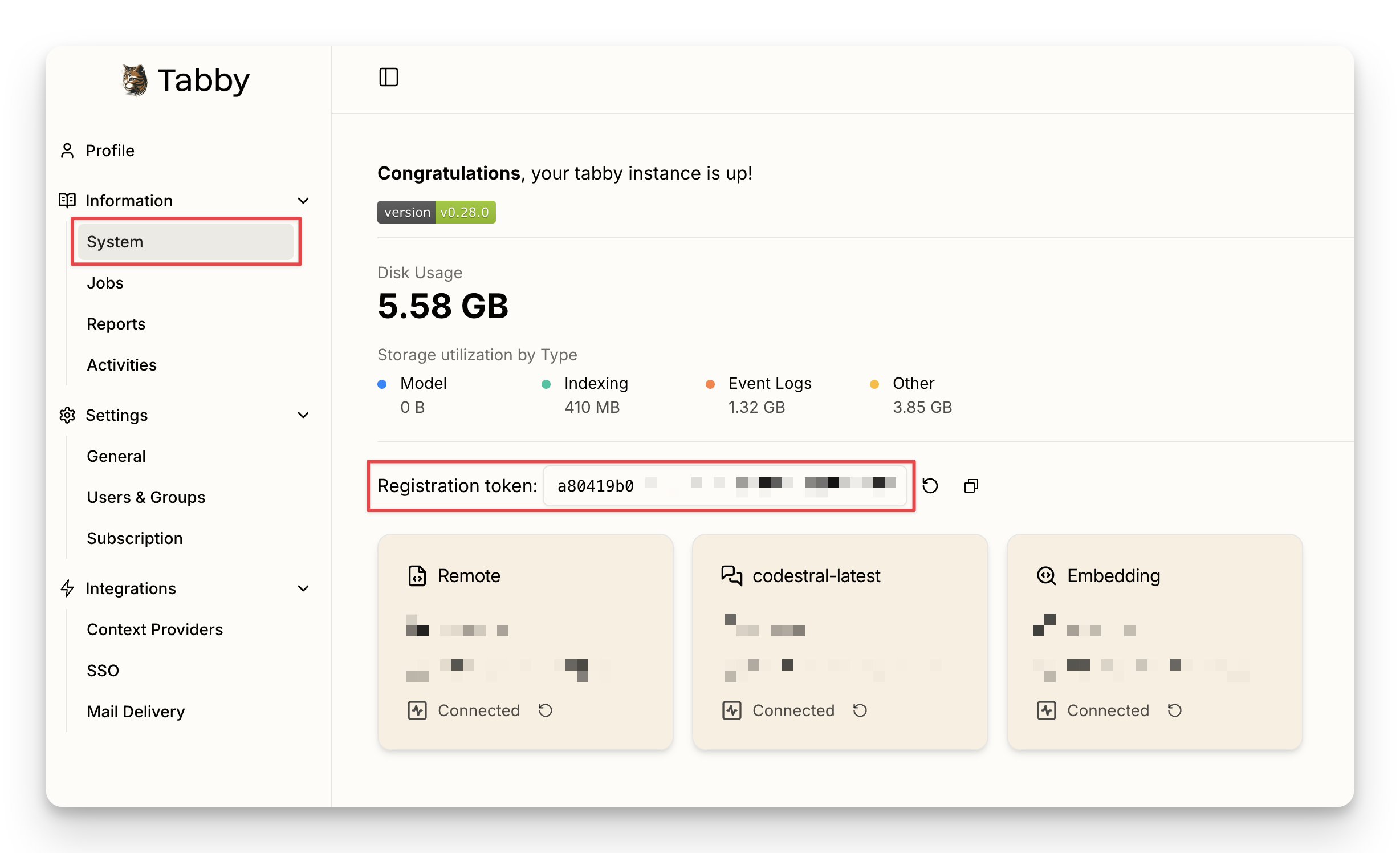Open General settings
This screenshot has width=1400, height=853.
116,456
